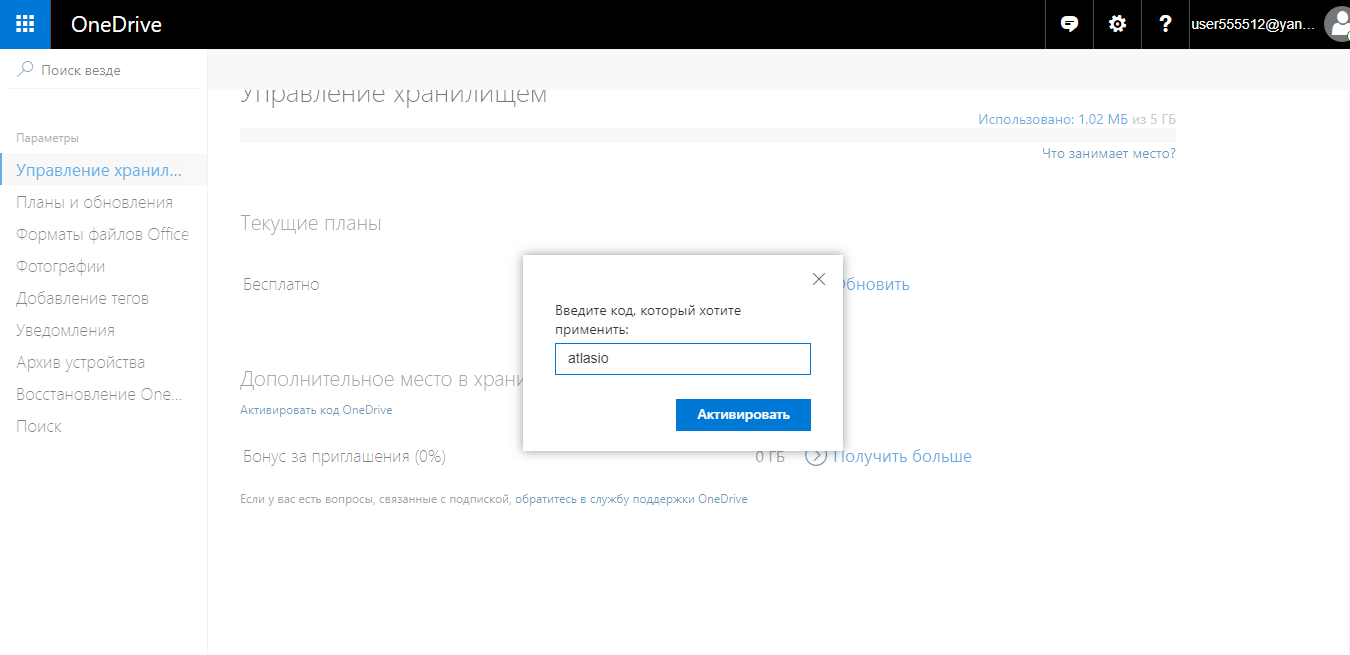This screenshot has width=1350, height=655.
Task: Click the search magnifier icon
Action: tap(26, 70)
